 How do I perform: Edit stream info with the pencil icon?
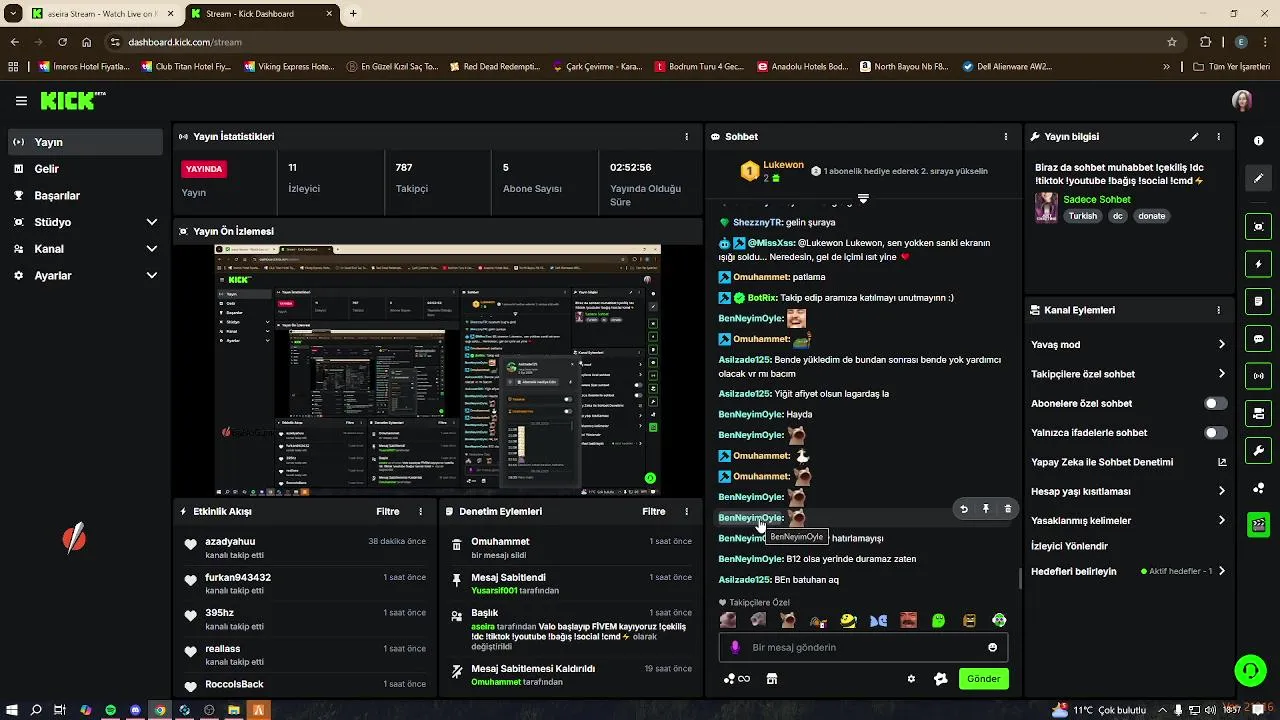[1194, 137]
